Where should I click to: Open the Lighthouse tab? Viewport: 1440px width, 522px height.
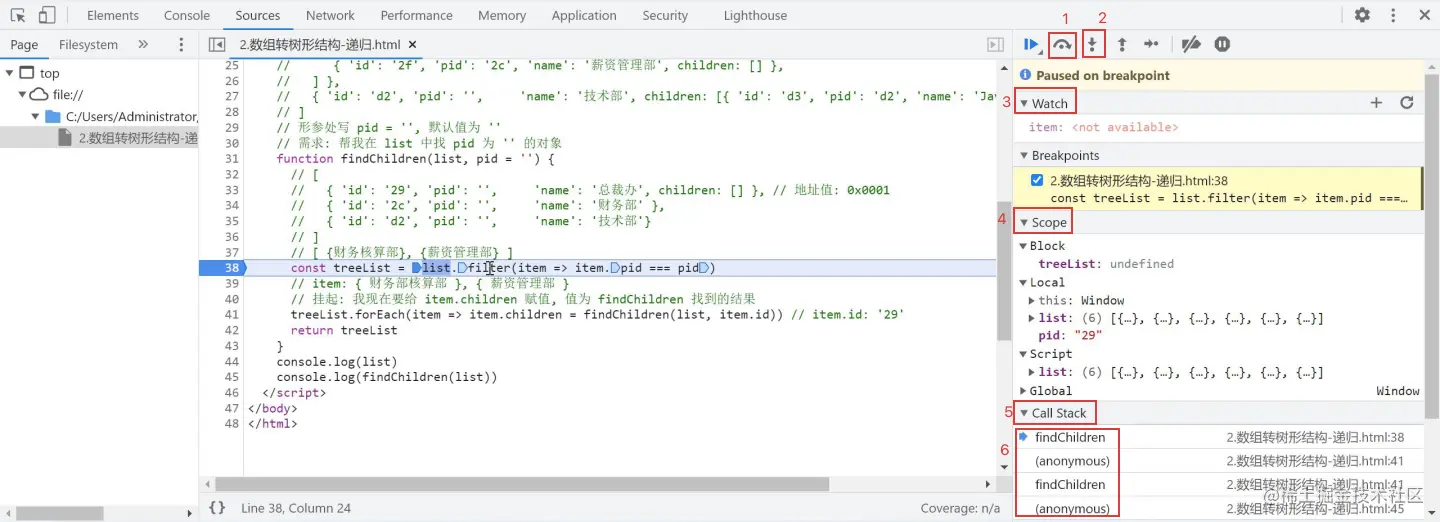click(x=755, y=15)
